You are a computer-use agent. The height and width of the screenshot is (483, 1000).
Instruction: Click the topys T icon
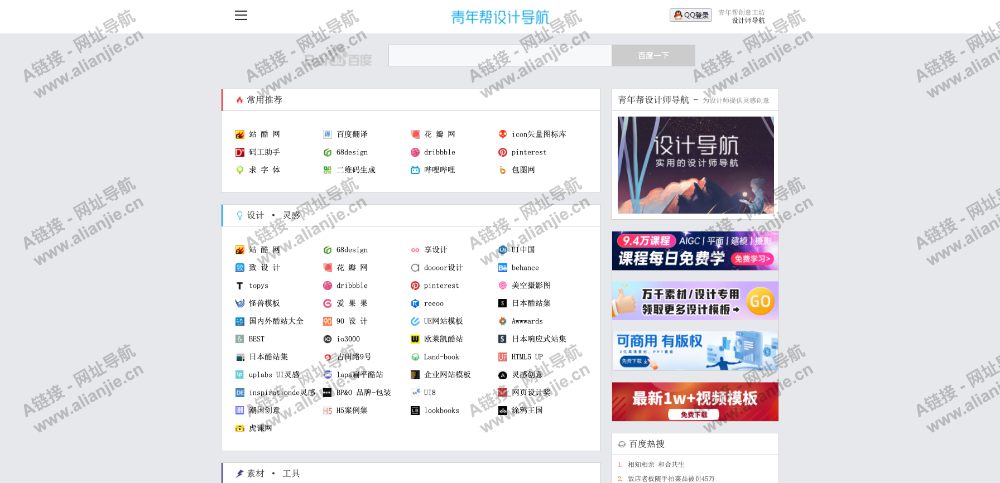[240, 286]
